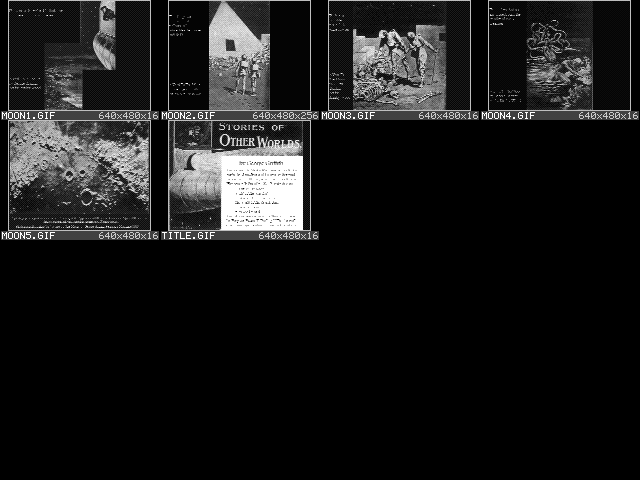Click the MOON1.GIF file name label
The image size is (640, 480).
[x=28, y=116]
